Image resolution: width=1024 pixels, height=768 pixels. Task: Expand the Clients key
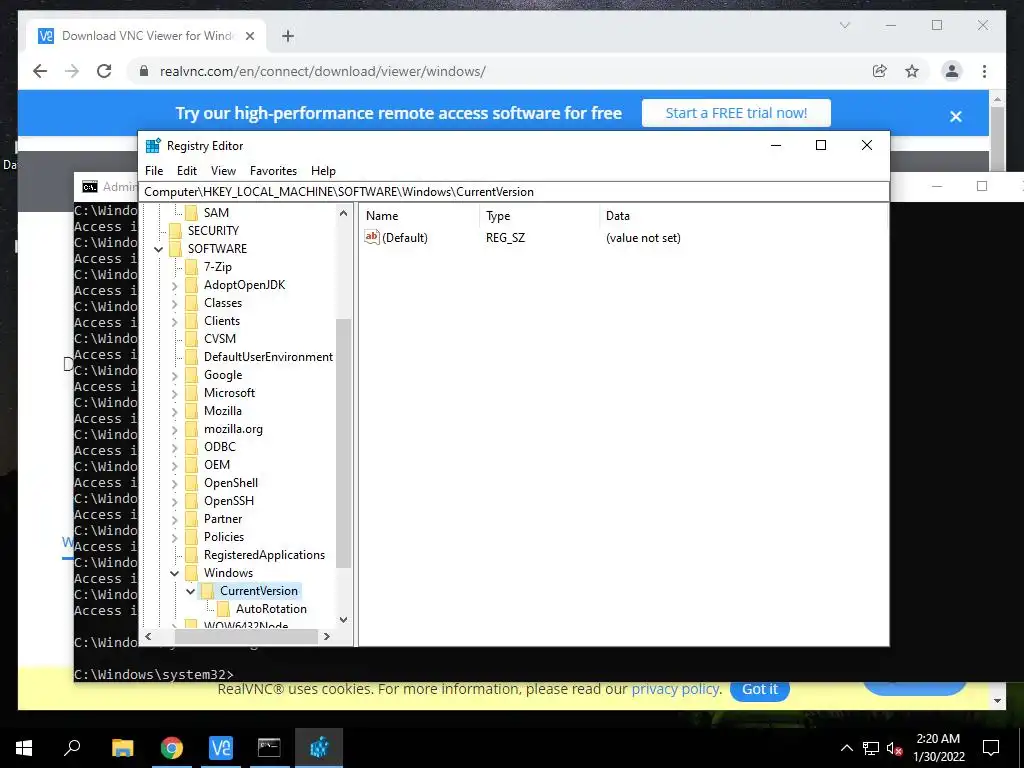pyautogui.click(x=174, y=321)
